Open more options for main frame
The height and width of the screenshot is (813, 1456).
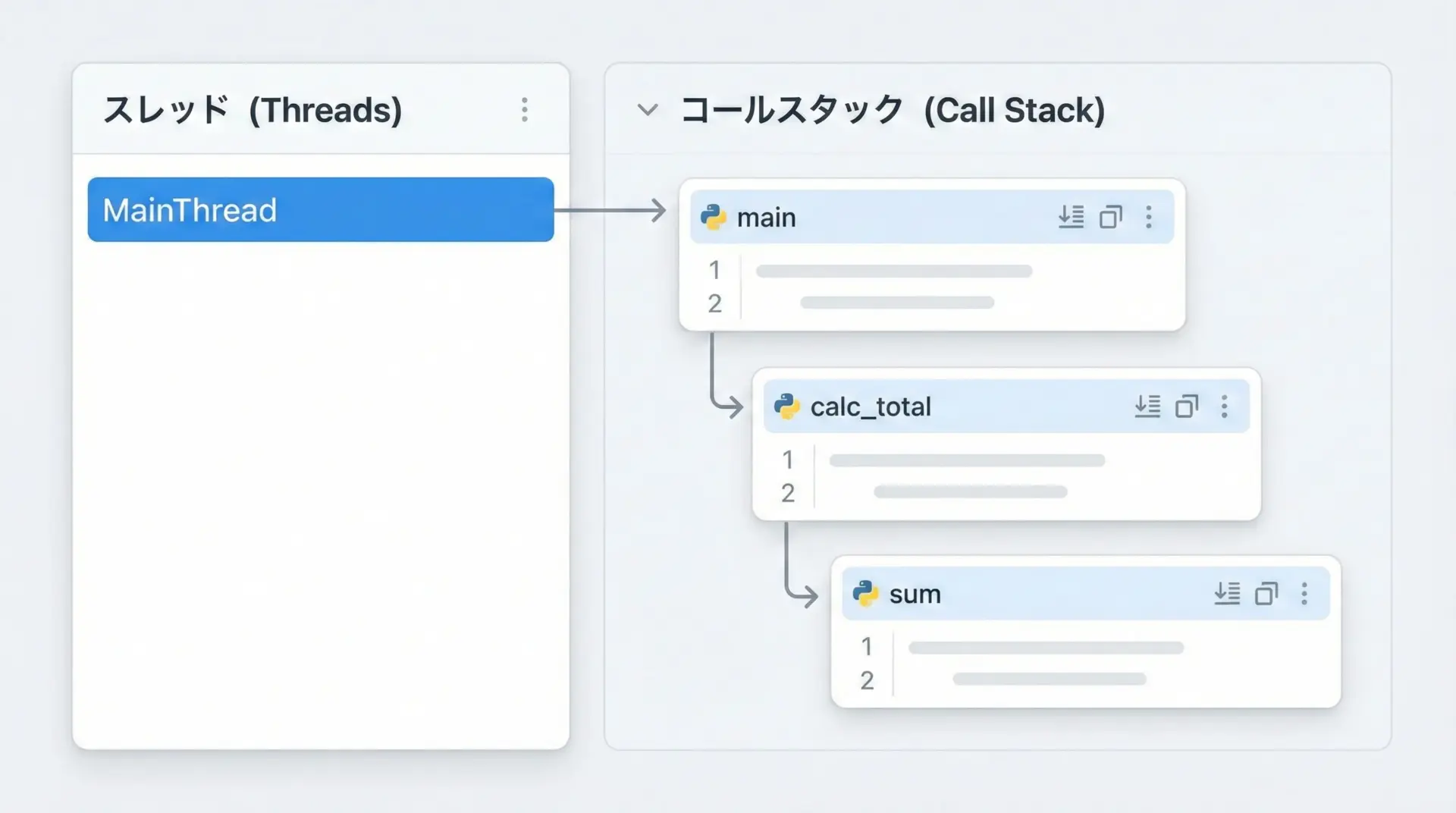1149,218
